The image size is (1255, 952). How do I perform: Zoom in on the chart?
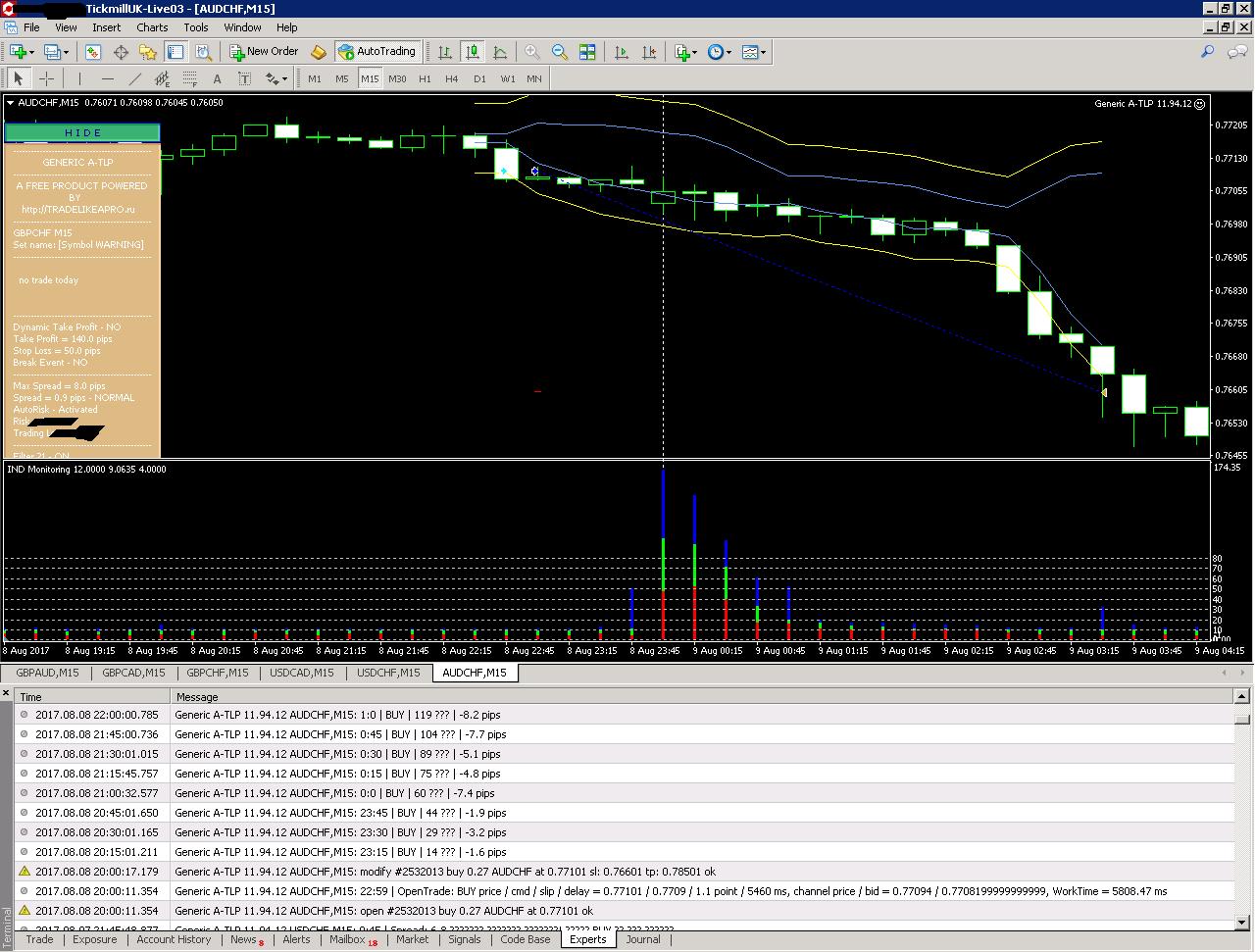[x=532, y=52]
